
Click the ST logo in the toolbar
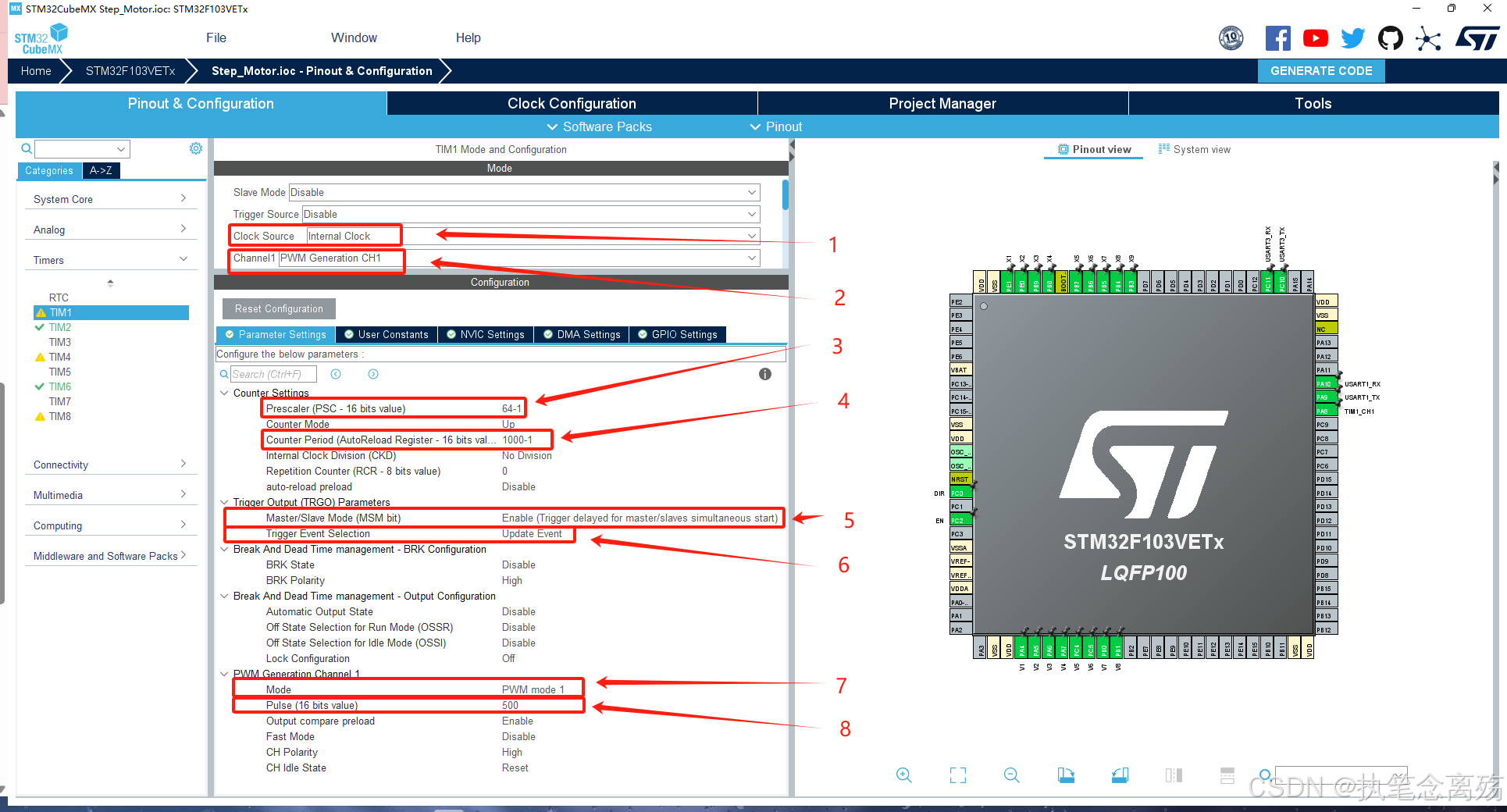coord(1477,37)
